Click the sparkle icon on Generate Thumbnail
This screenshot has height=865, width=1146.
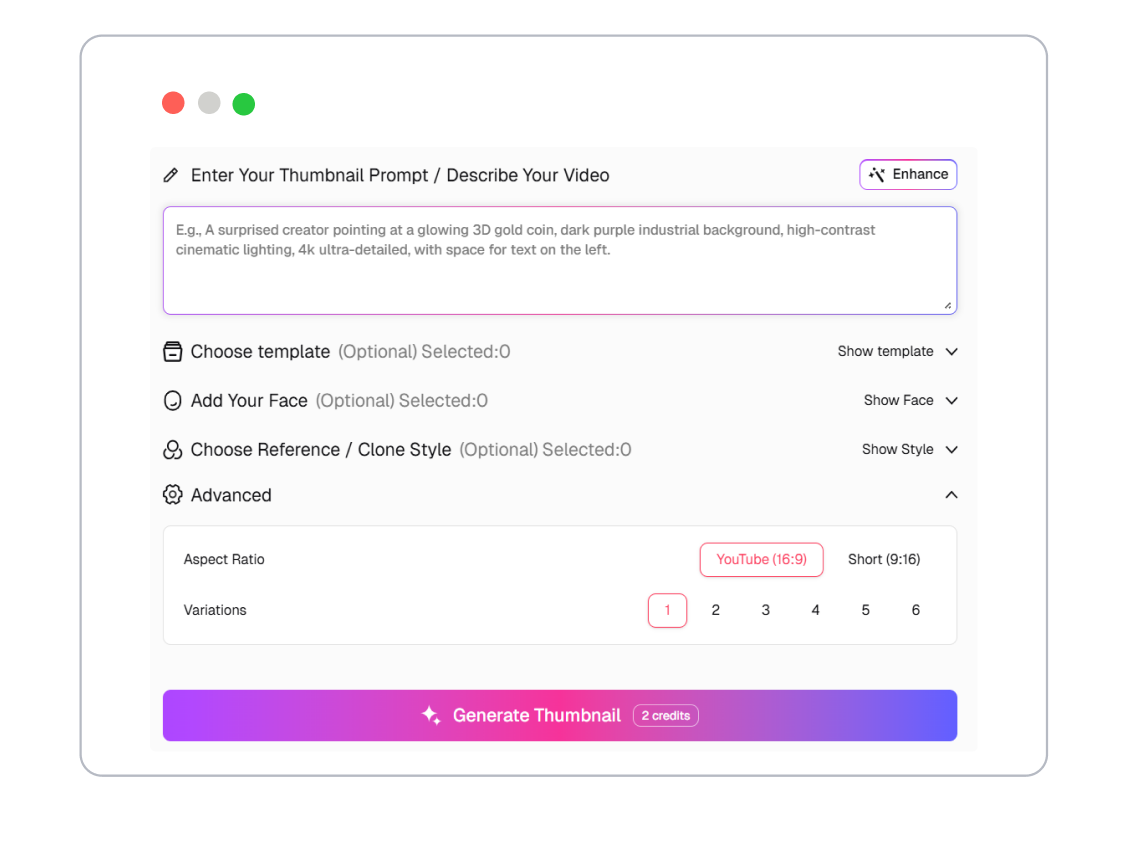[x=431, y=715]
